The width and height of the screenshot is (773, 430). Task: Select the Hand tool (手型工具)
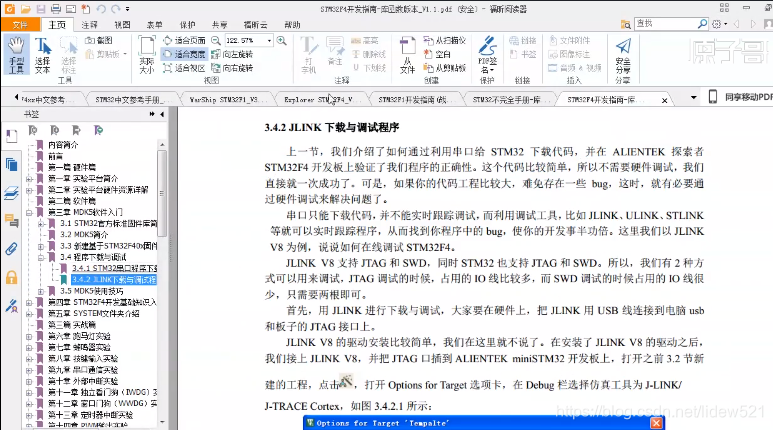pyautogui.click(x=16, y=55)
